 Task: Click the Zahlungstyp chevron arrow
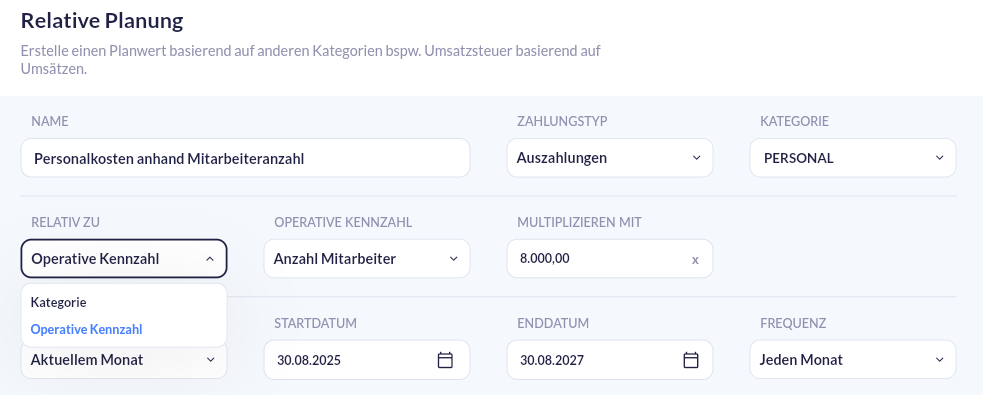pyautogui.click(x=697, y=157)
